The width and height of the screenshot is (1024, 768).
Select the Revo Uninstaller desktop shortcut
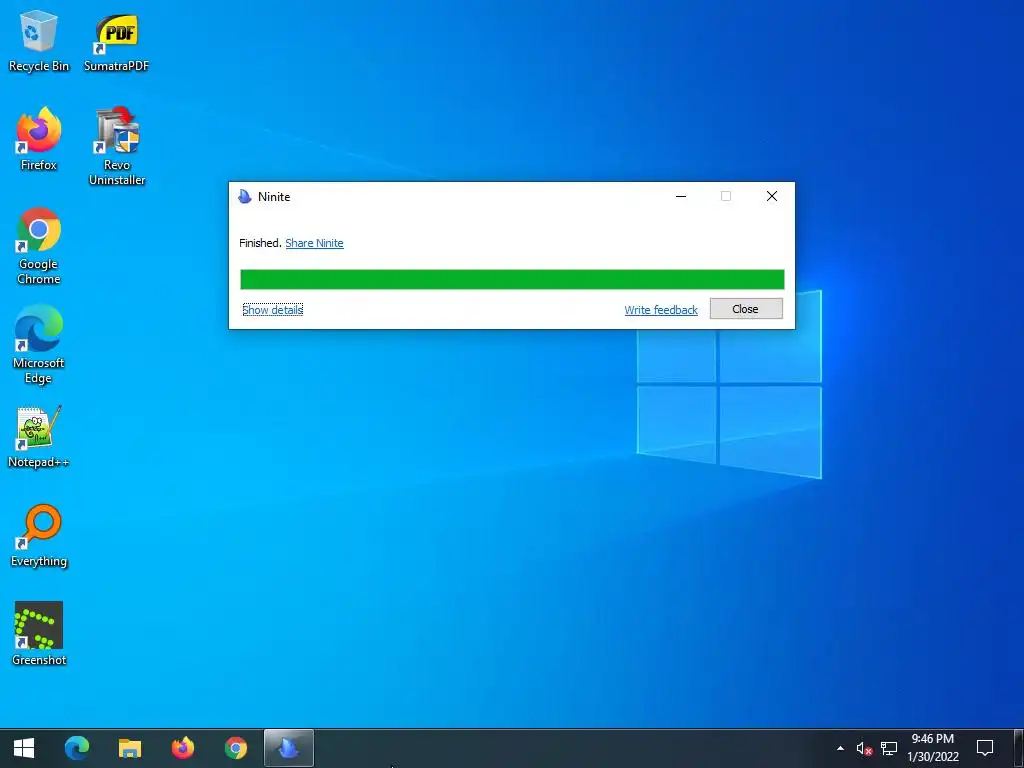pos(117,146)
